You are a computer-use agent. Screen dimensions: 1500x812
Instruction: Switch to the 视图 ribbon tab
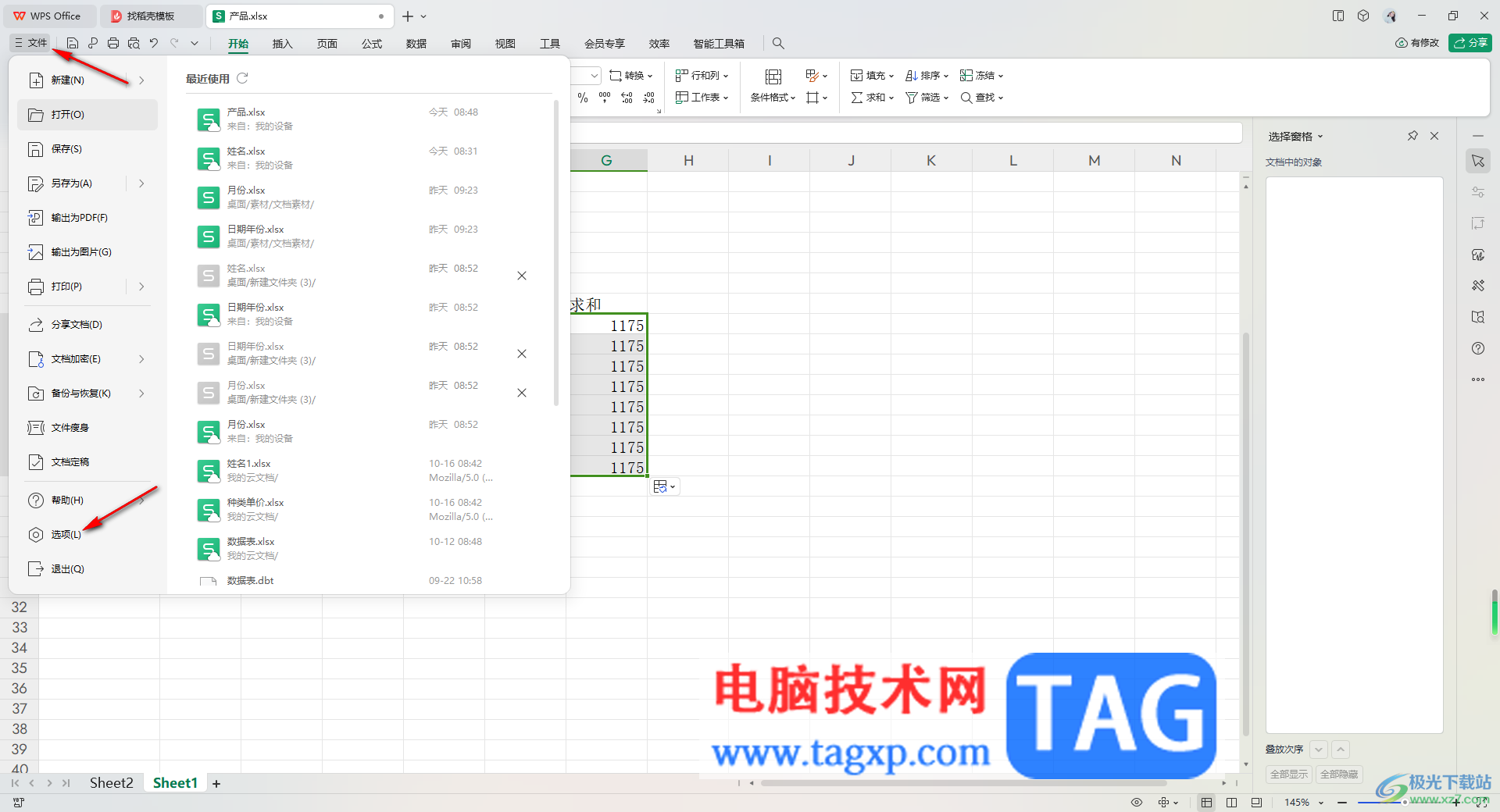pos(505,44)
